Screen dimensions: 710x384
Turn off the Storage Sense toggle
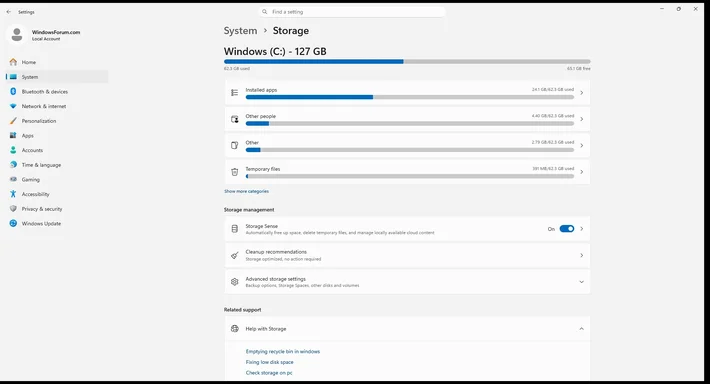coord(566,229)
